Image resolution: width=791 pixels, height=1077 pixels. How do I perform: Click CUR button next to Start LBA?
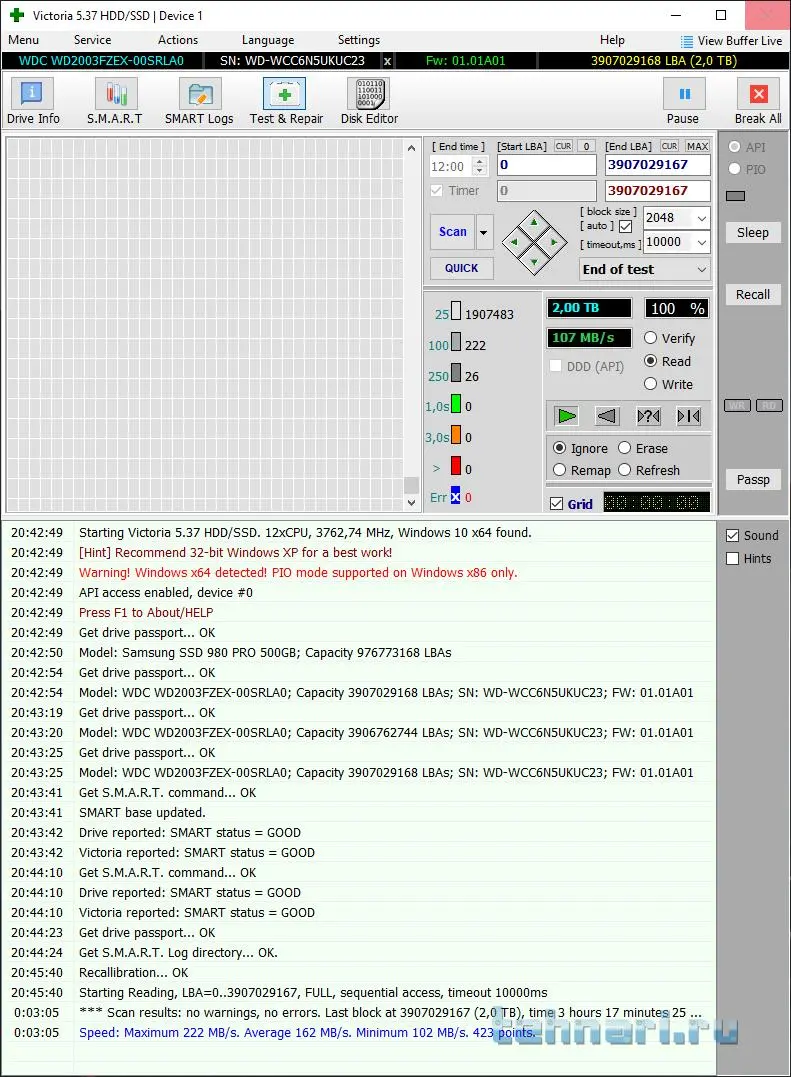click(563, 146)
